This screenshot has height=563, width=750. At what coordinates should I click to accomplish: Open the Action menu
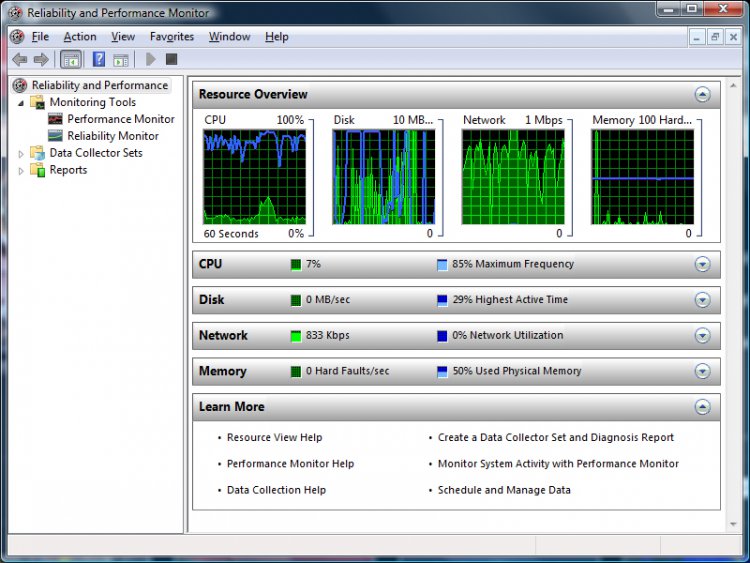80,37
